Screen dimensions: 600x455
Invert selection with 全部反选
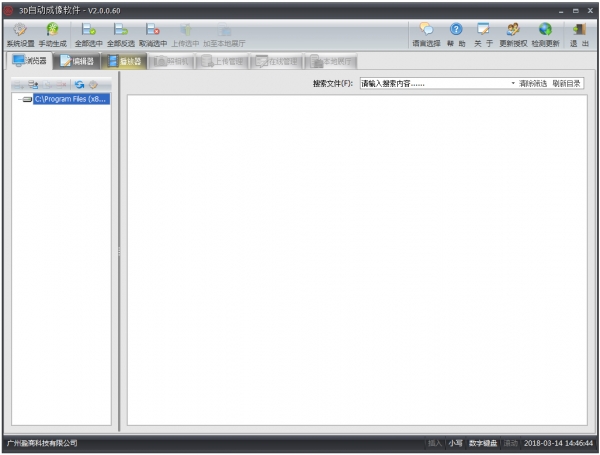coord(121,35)
